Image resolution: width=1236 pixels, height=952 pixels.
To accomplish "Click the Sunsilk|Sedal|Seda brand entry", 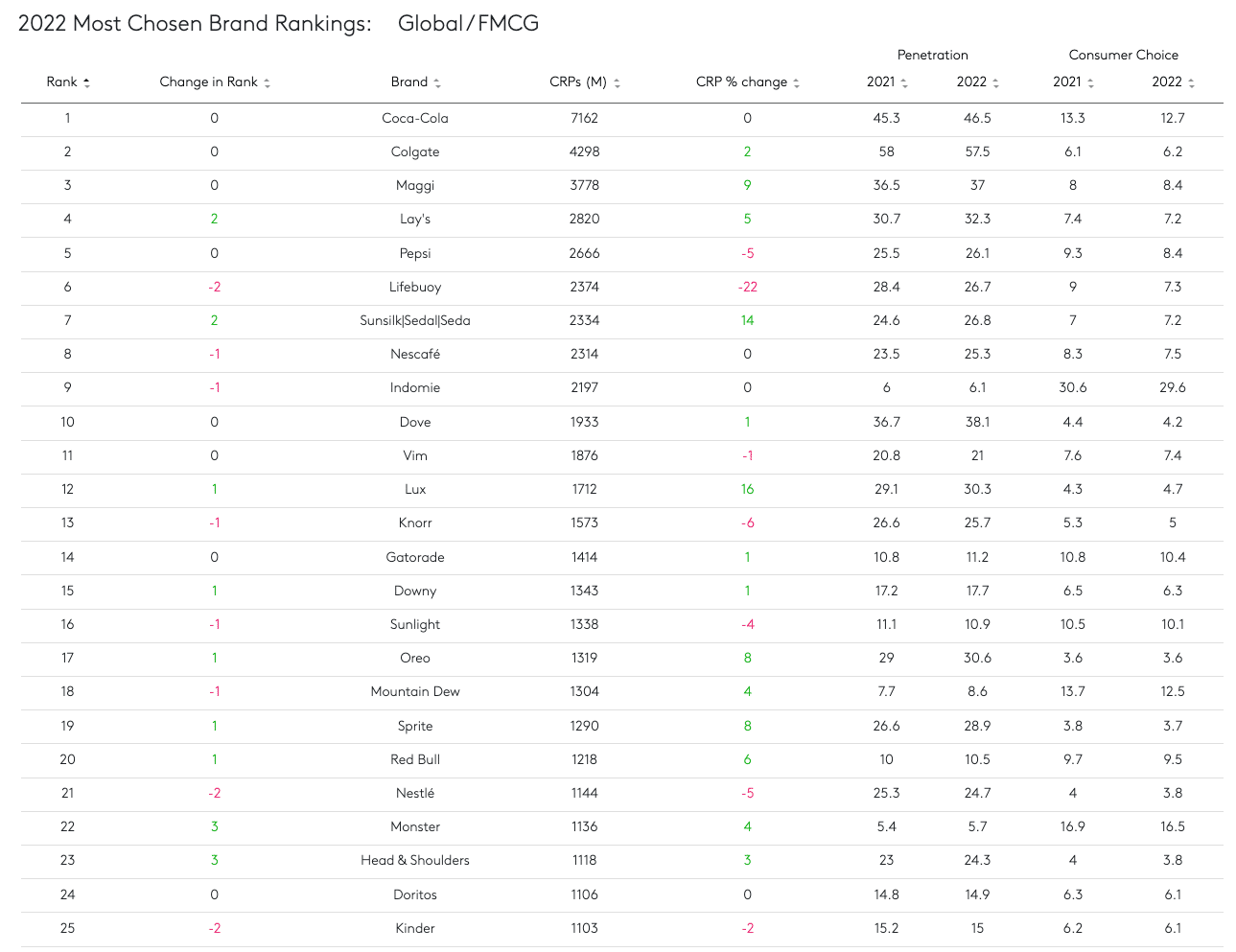I will point(415,321).
